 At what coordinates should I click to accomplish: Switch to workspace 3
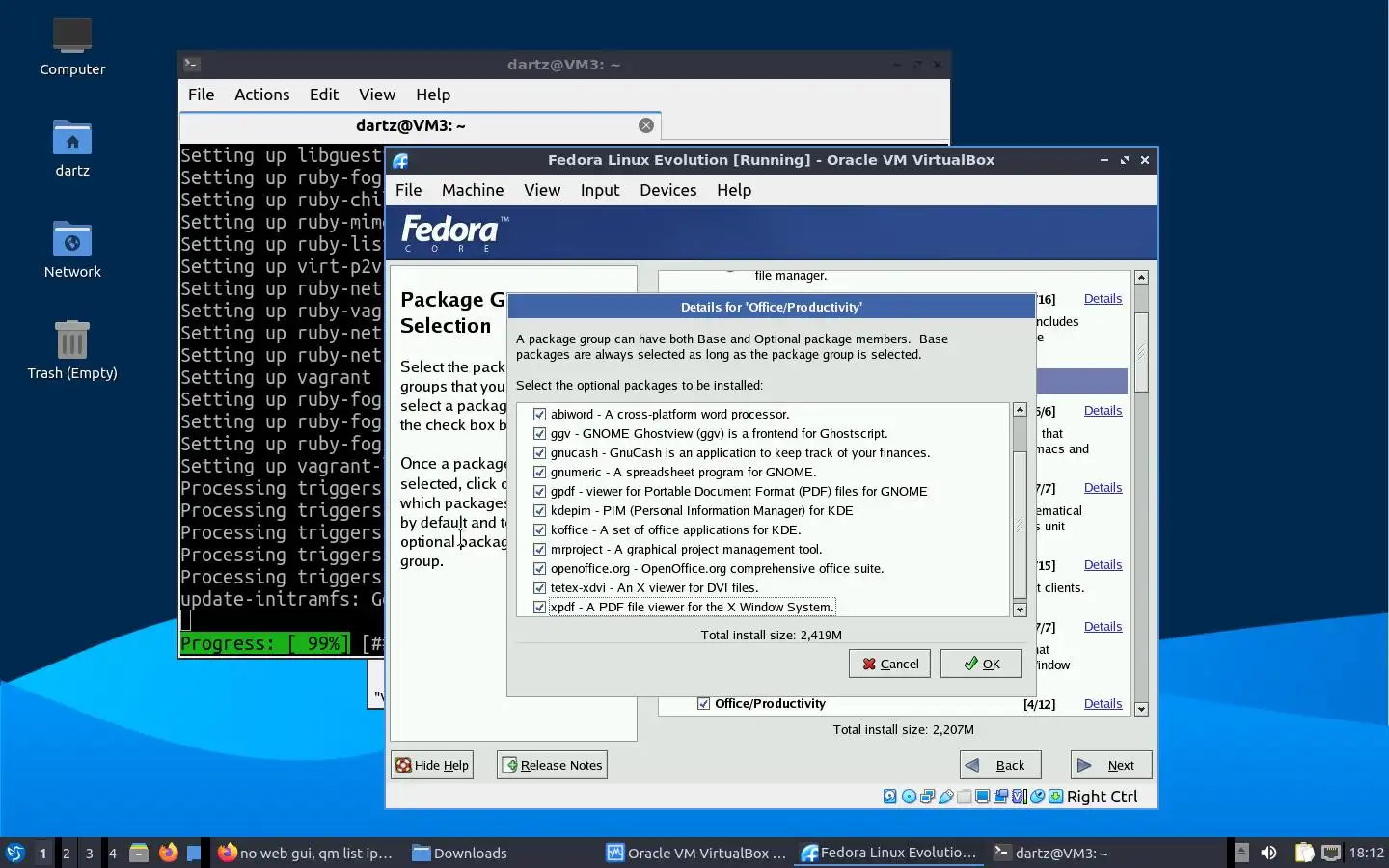(89, 853)
